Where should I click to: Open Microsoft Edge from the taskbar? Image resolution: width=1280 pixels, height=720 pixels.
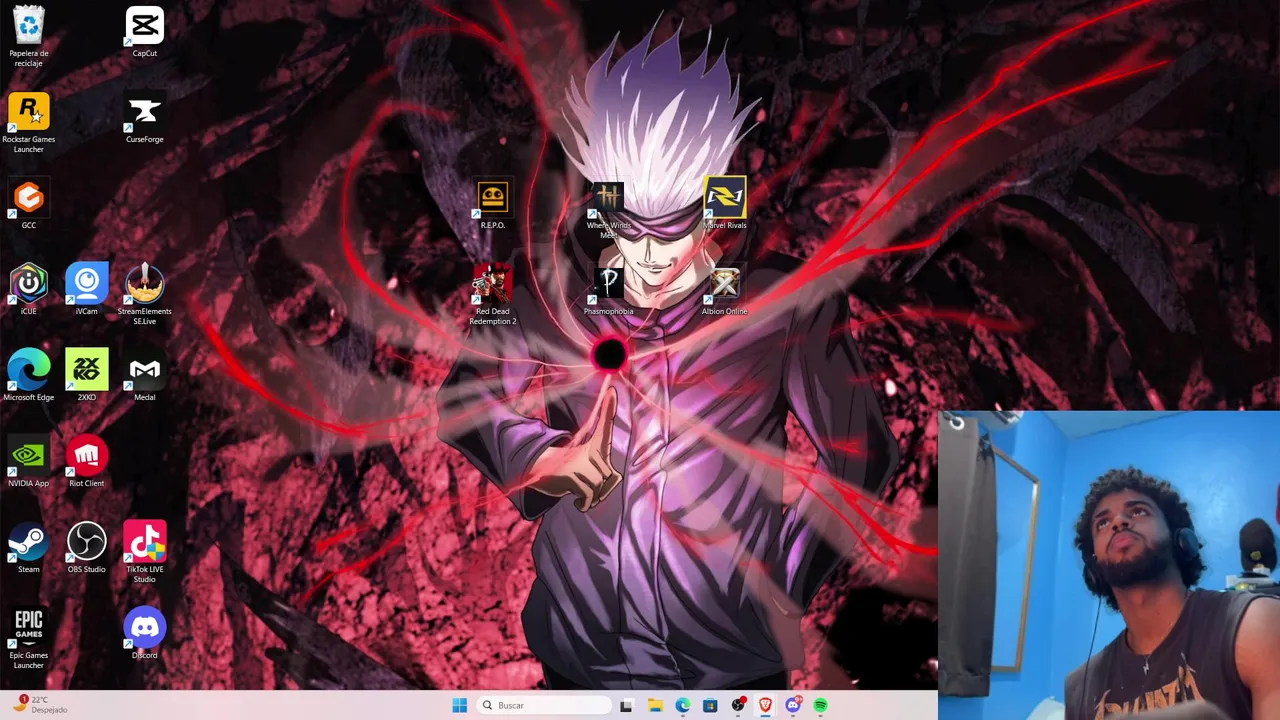pyautogui.click(x=683, y=705)
